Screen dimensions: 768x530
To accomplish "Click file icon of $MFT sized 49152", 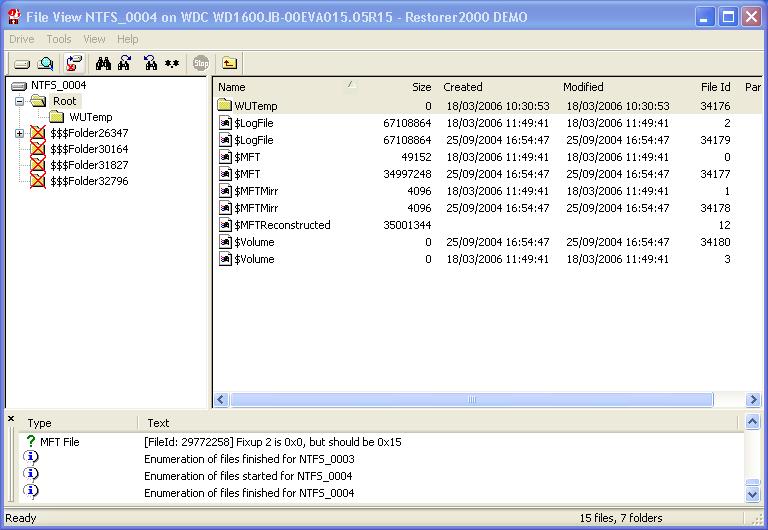I will [x=225, y=157].
